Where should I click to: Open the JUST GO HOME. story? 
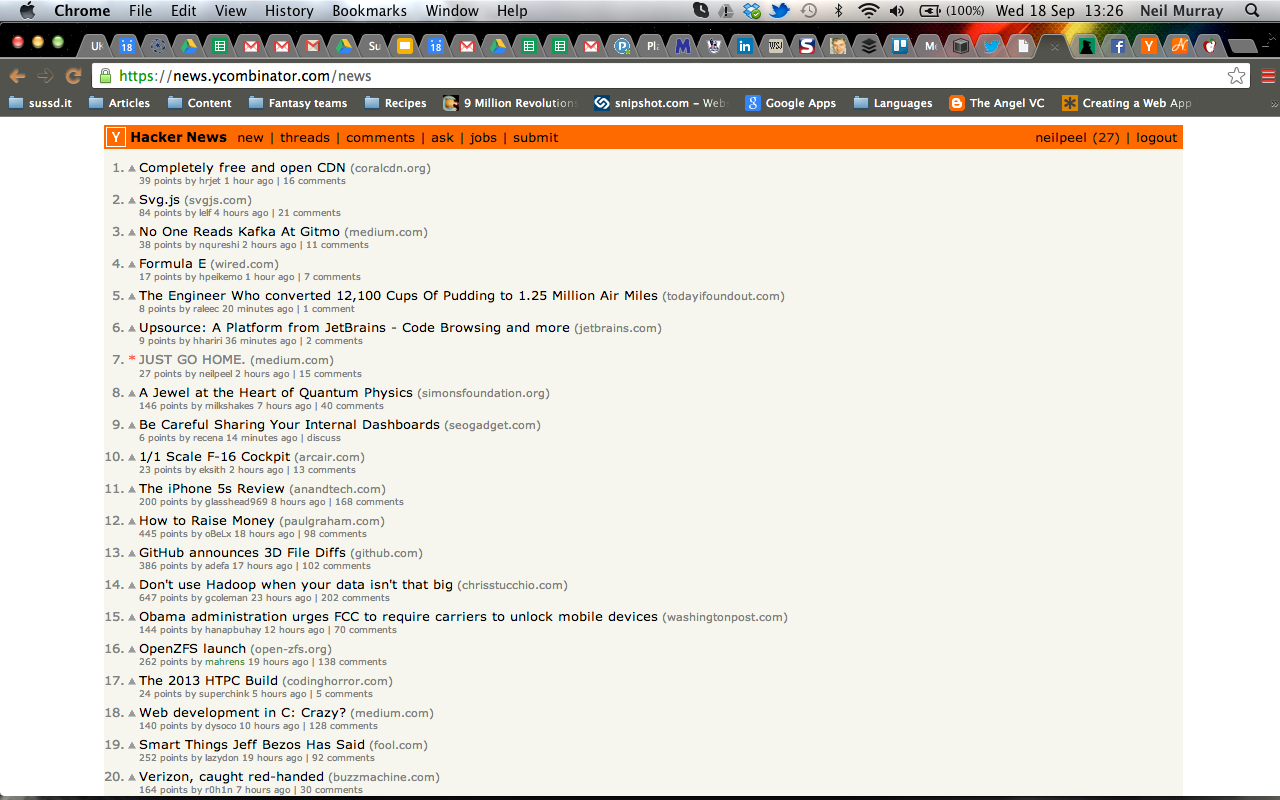(x=192, y=360)
